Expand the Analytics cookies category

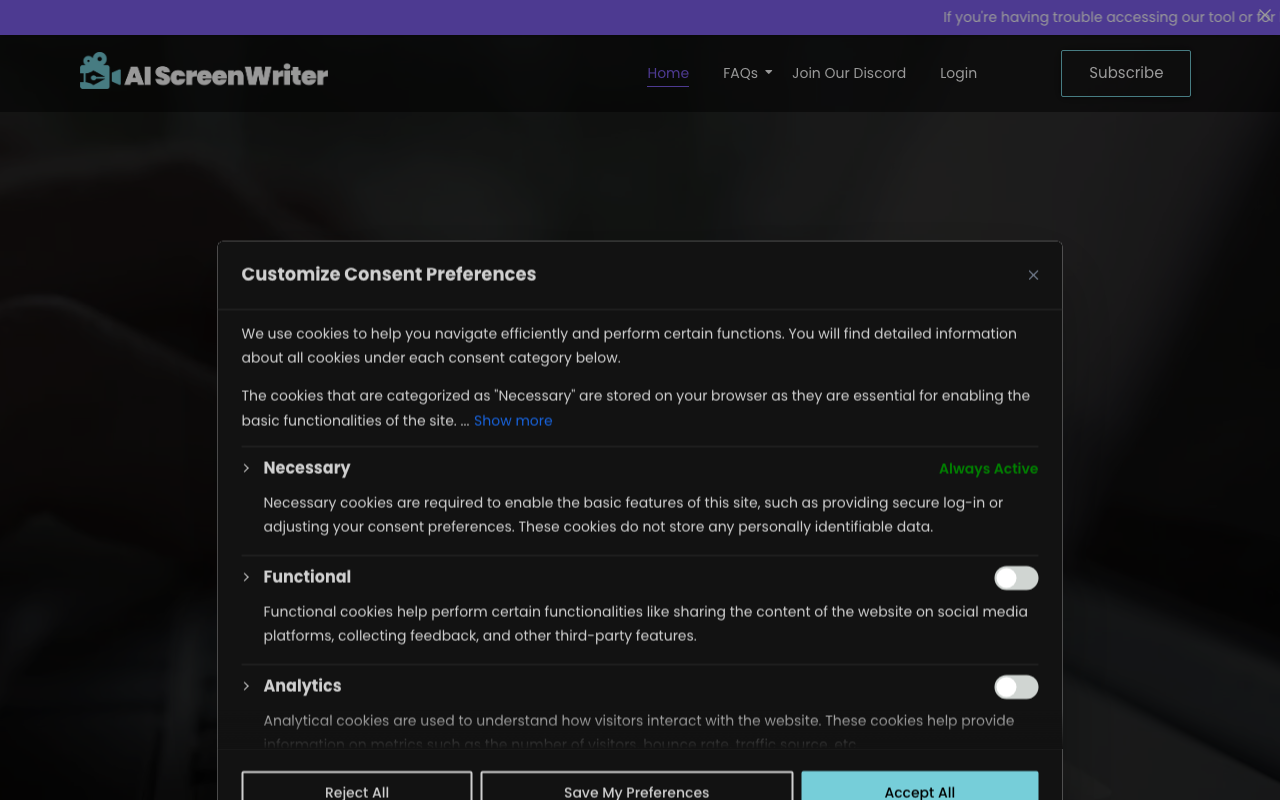click(246, 686)
